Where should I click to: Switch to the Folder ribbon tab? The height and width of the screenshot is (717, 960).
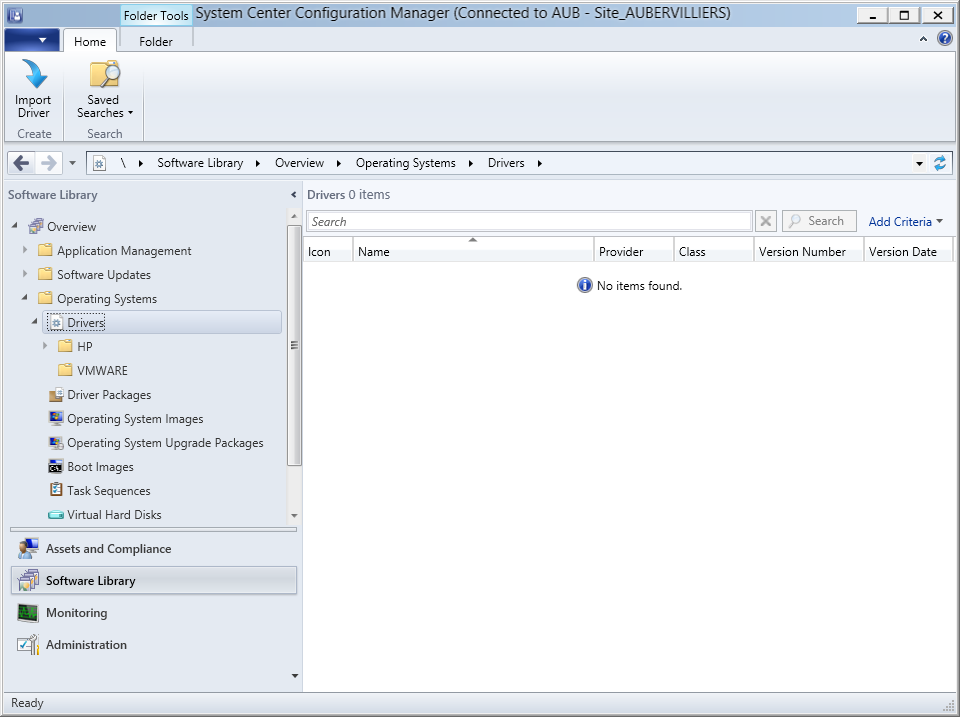point(156,41)
